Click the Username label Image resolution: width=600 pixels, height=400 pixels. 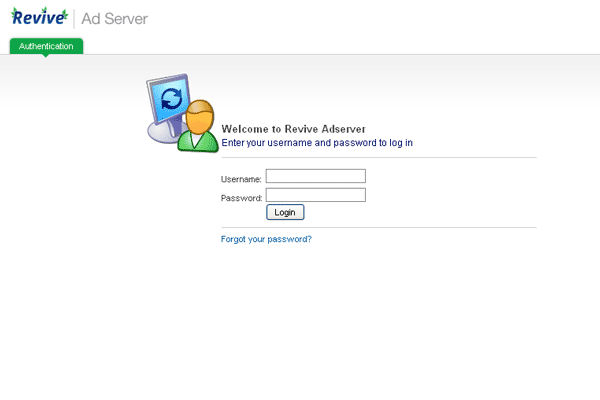click(x=241, y=179)
